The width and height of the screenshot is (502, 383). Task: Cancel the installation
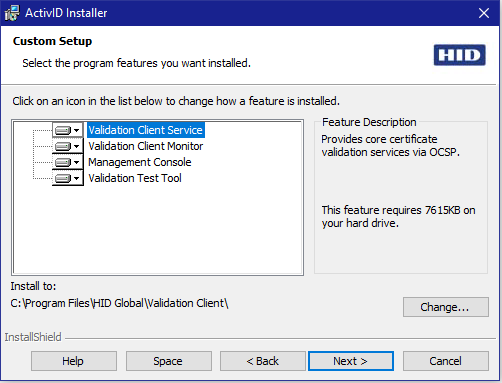coord(446,361)
